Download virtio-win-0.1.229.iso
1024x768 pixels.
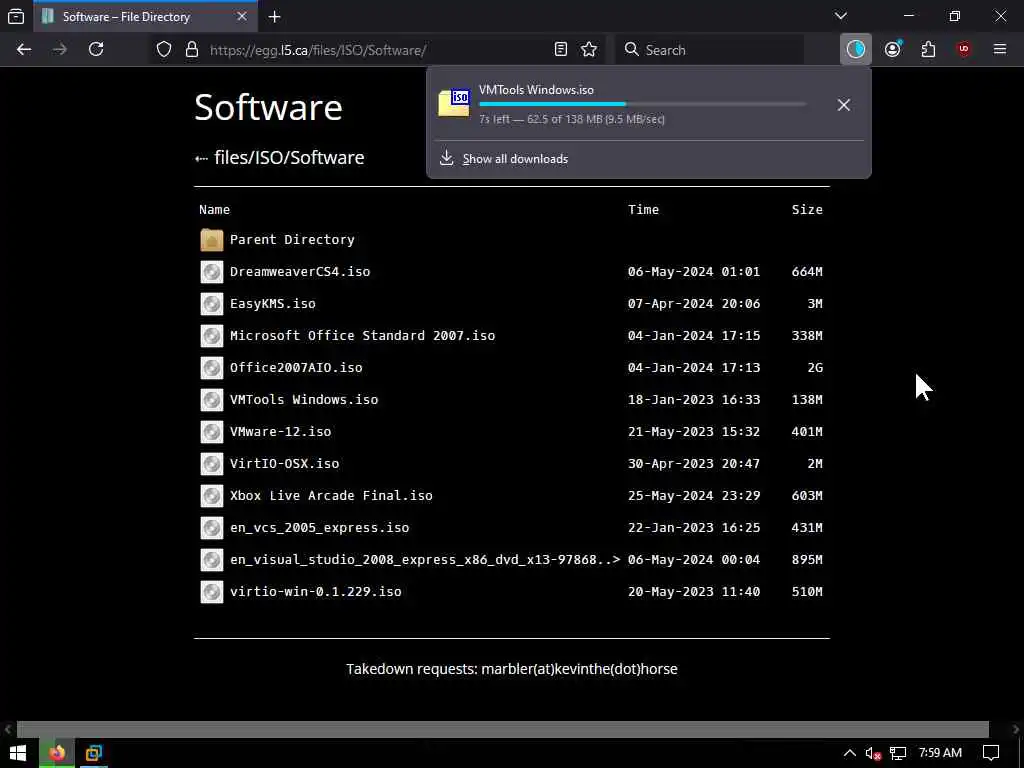point(315,592)
